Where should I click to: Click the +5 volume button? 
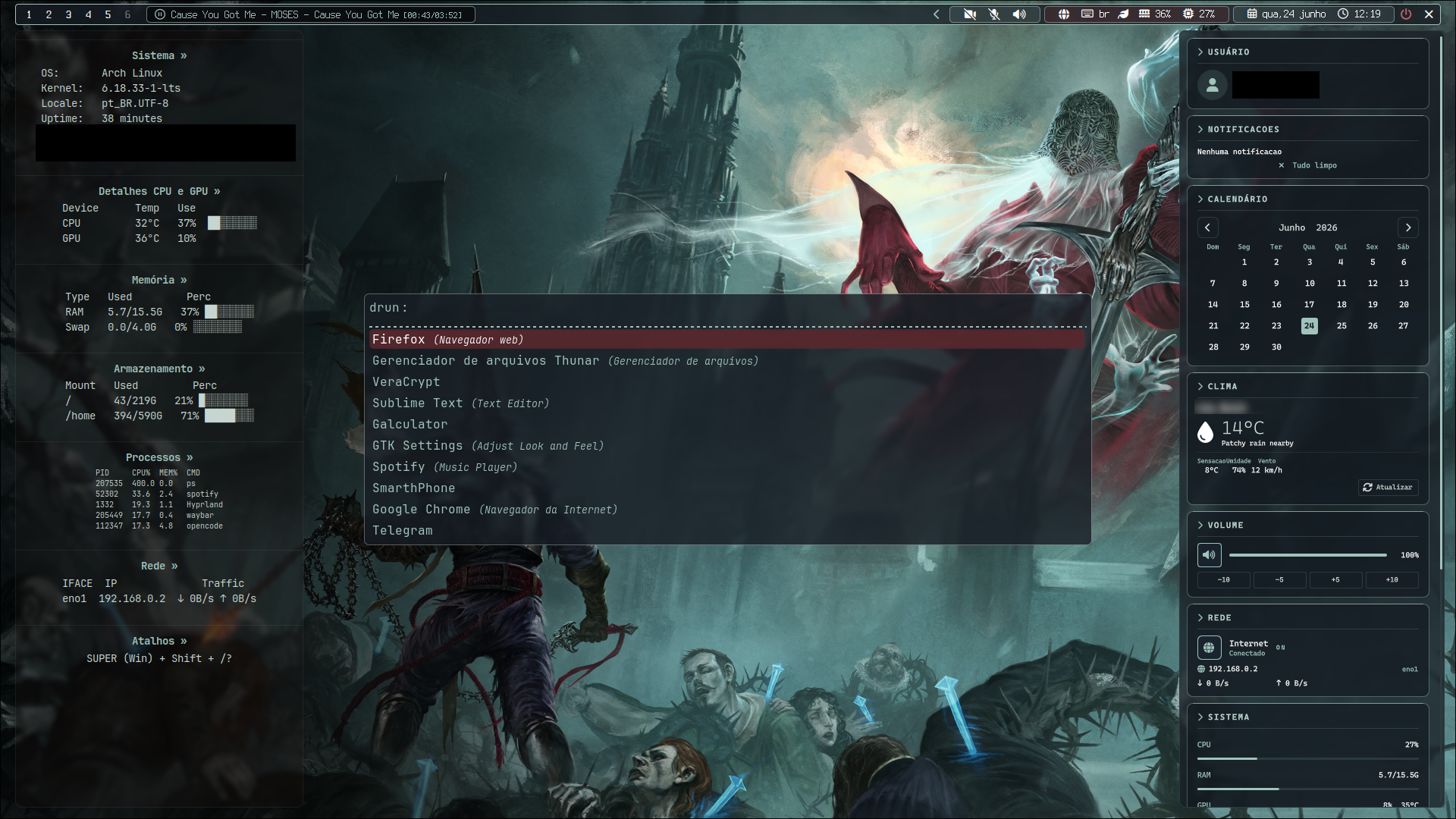pos(1335,580)
